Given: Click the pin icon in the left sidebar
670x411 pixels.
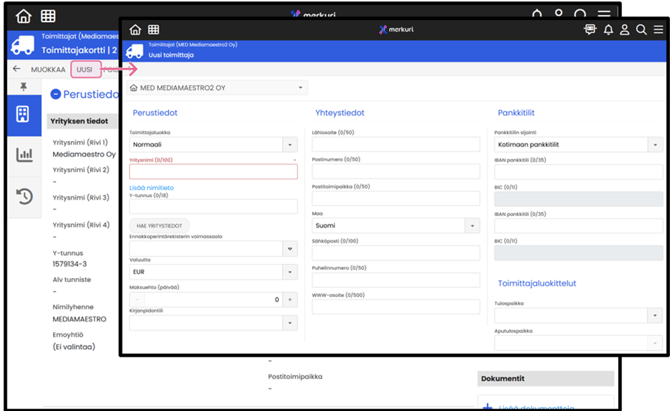Looking at the screenshot, I should [x=22, y=88].
